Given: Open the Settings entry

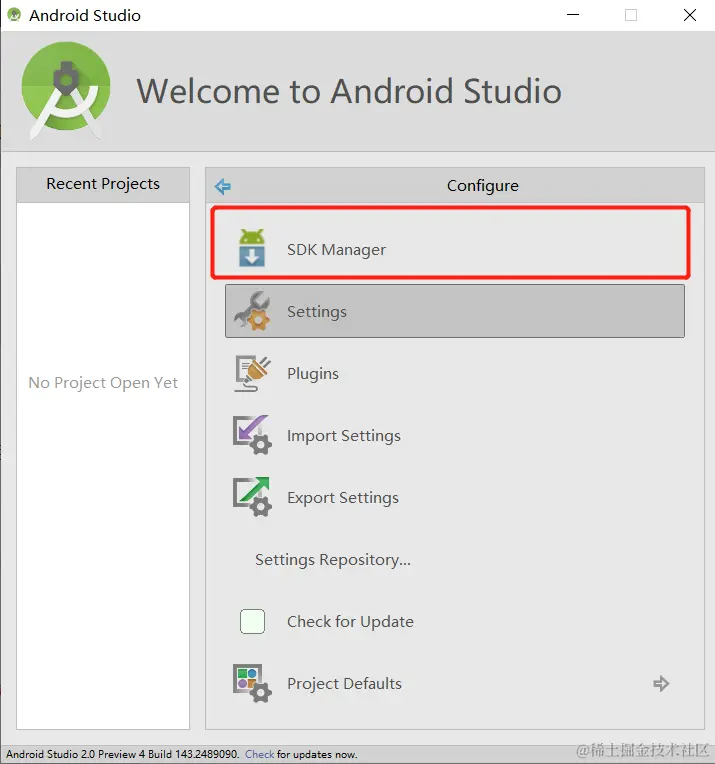Looking at the screenshot, I should point(455,311).
